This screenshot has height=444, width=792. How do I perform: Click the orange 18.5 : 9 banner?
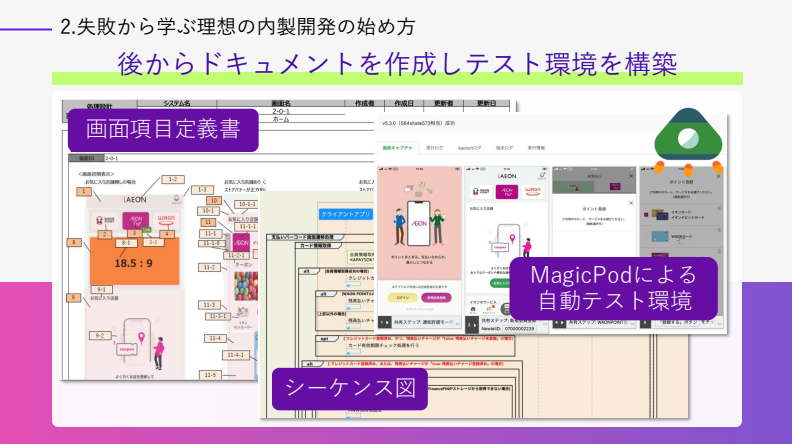[134, 261]
